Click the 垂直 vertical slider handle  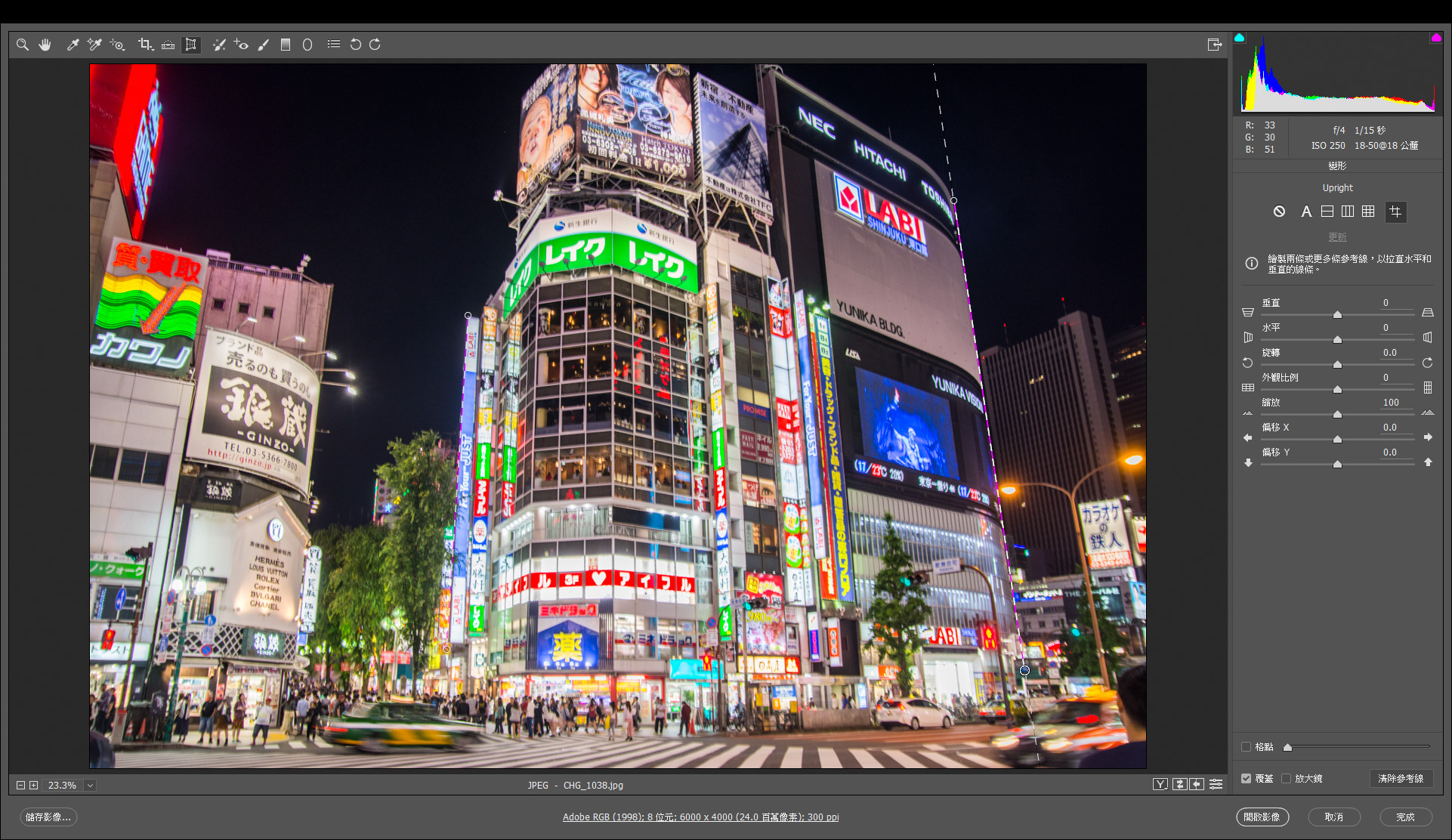[1337, 314]
